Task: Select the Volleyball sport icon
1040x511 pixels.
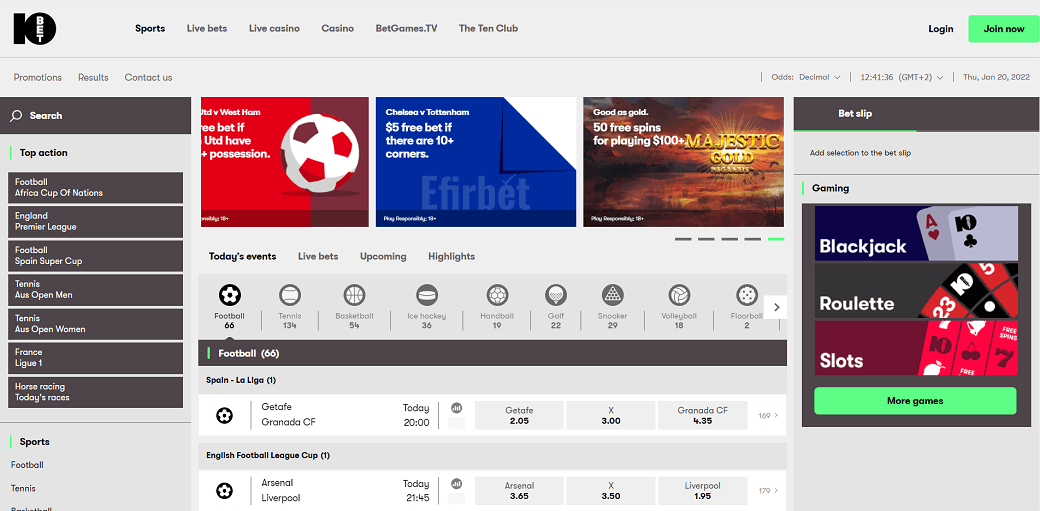Action: tap(679, 295)
